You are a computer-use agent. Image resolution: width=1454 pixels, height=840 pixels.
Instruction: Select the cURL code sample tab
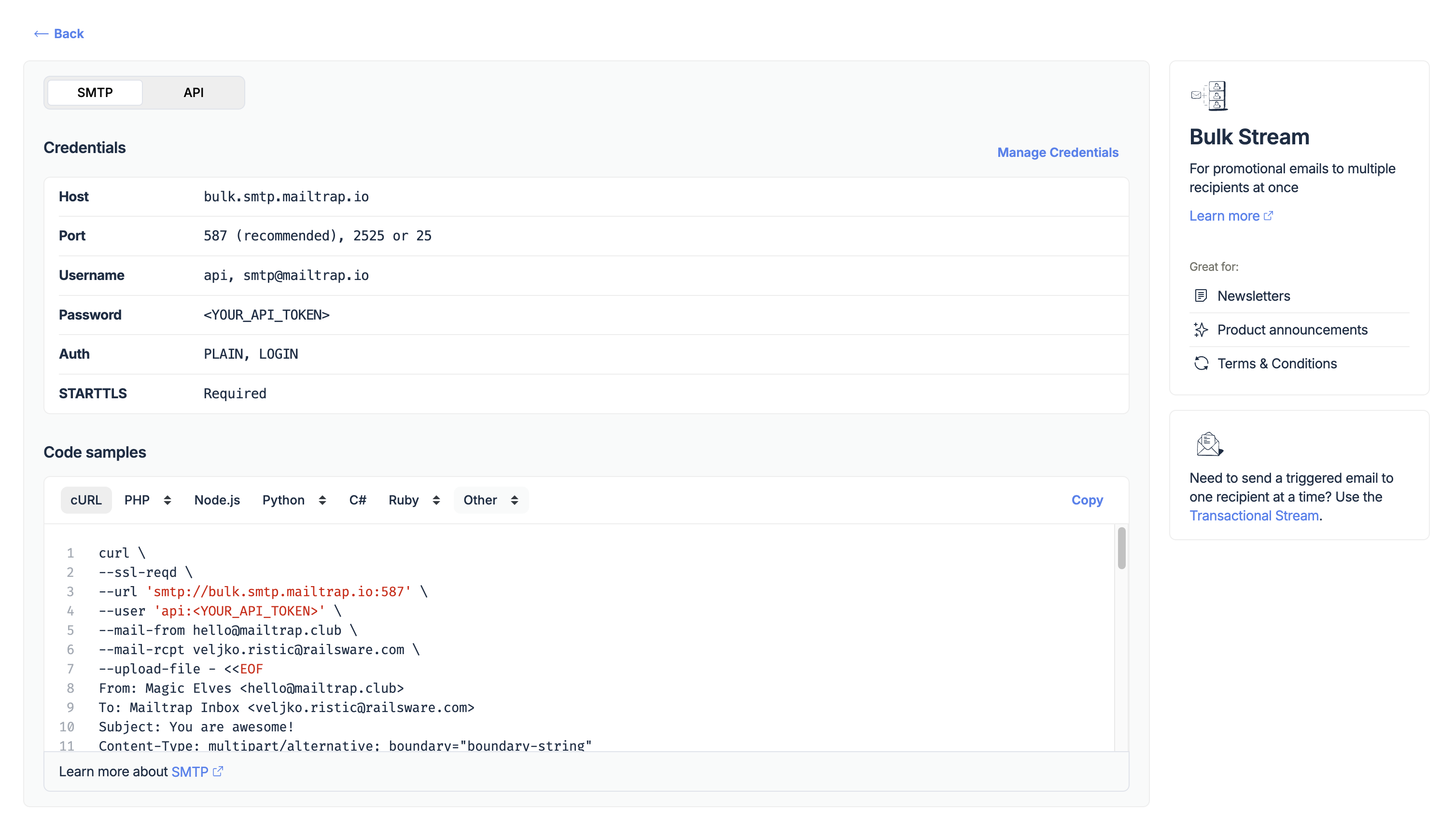point(86,500)
